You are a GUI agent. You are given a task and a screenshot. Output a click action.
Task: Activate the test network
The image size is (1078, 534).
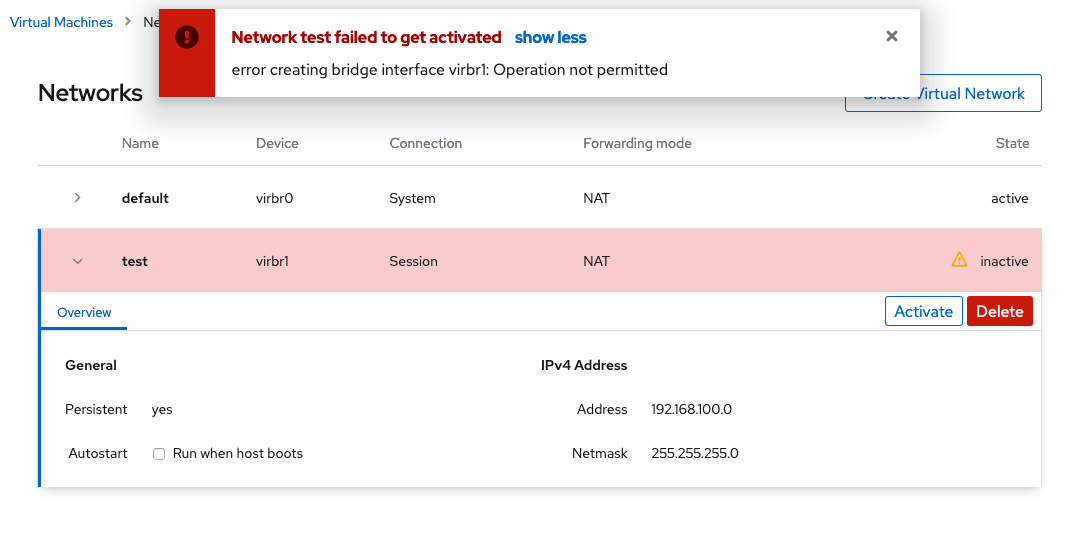(923, 311)
